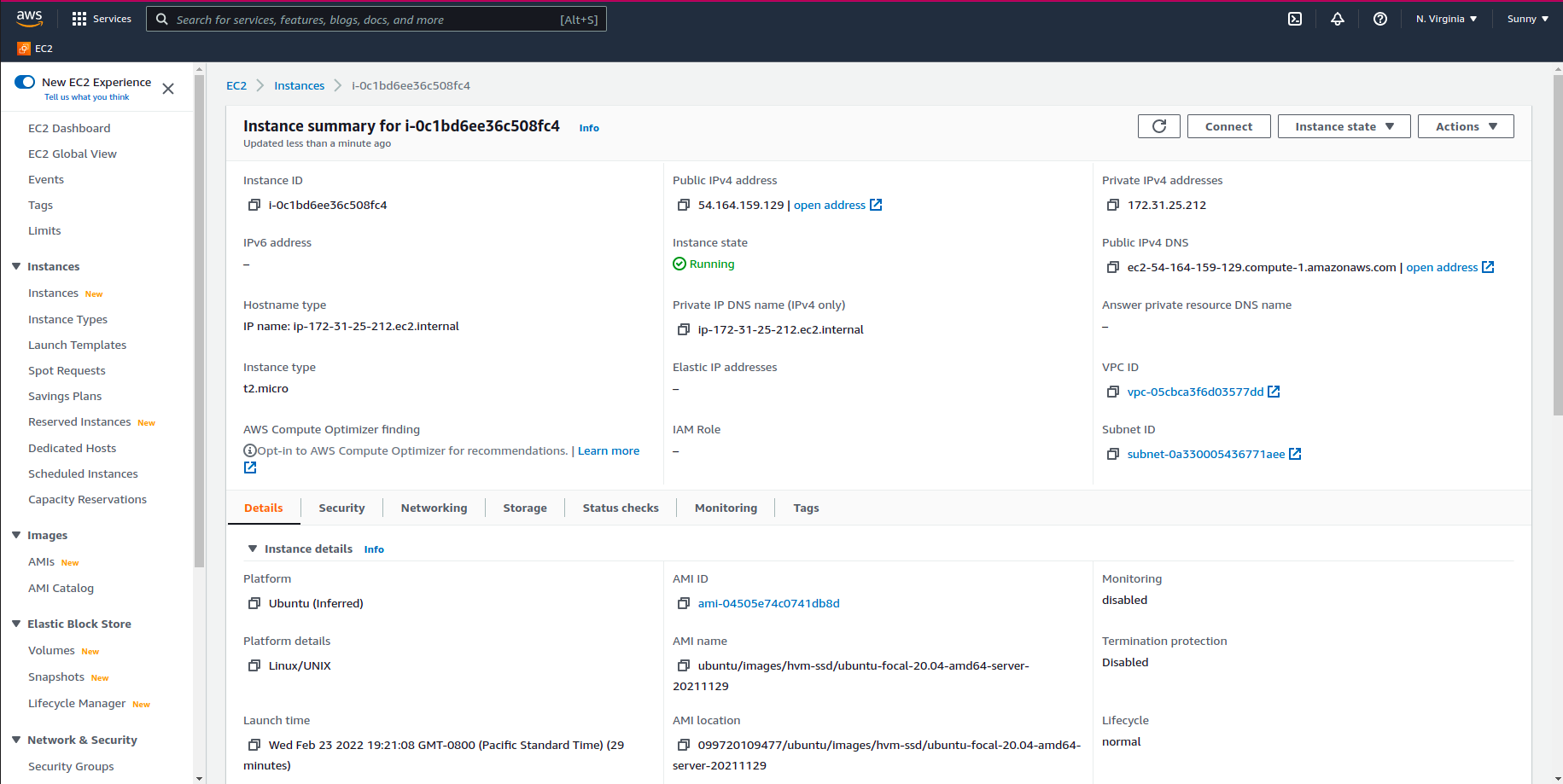Open the VPC ID link
Image resolution: width=1563 pixels, height=784 pixels.
[x=1196, y=392]
